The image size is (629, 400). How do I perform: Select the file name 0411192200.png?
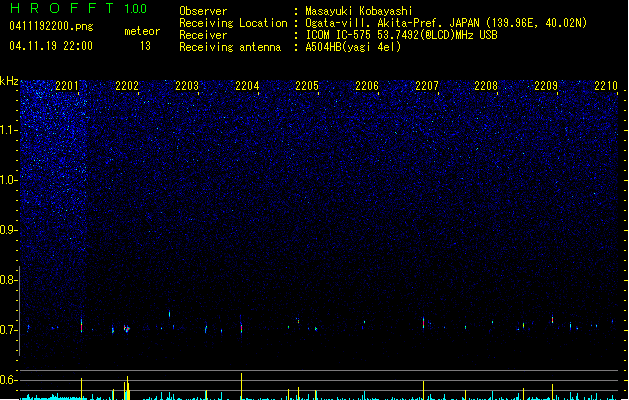coord(51,26)
